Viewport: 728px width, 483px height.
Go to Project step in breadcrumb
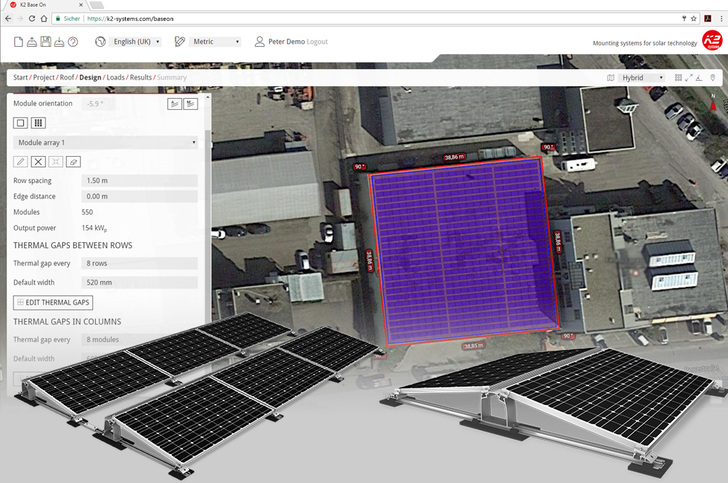[x=44, y=78]
